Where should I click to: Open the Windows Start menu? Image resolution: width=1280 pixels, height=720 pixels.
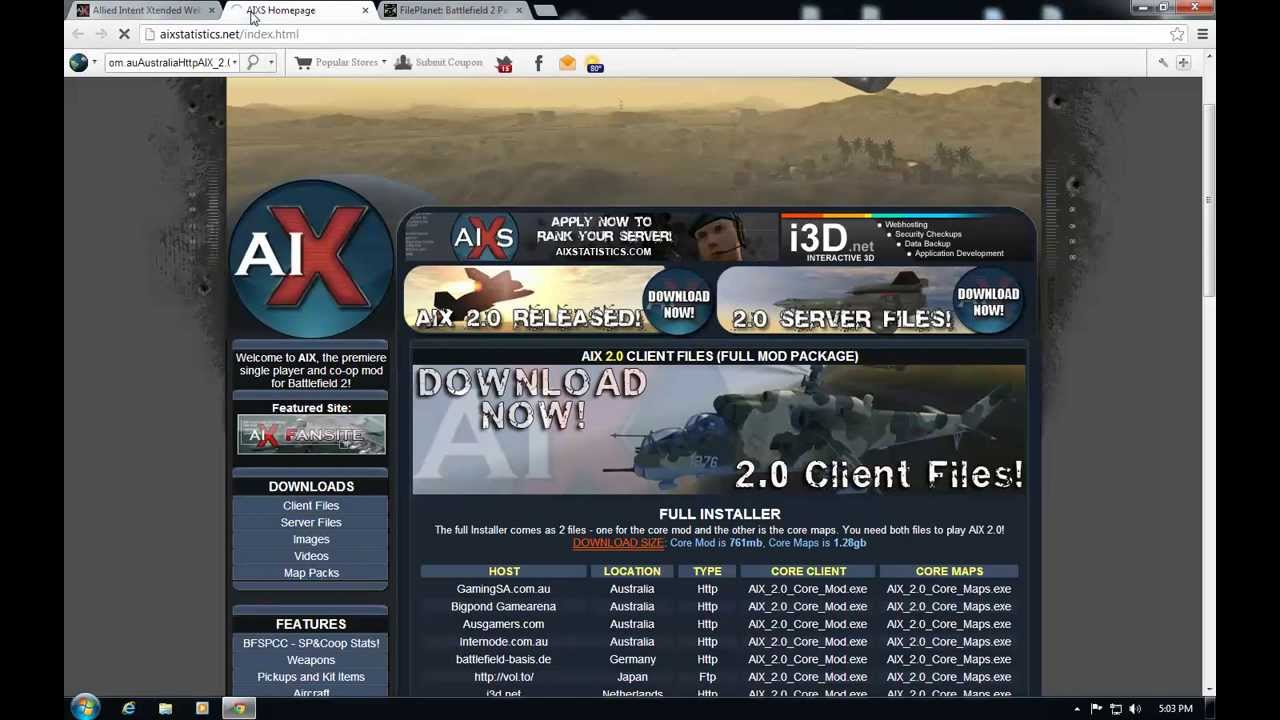[85, 708]
